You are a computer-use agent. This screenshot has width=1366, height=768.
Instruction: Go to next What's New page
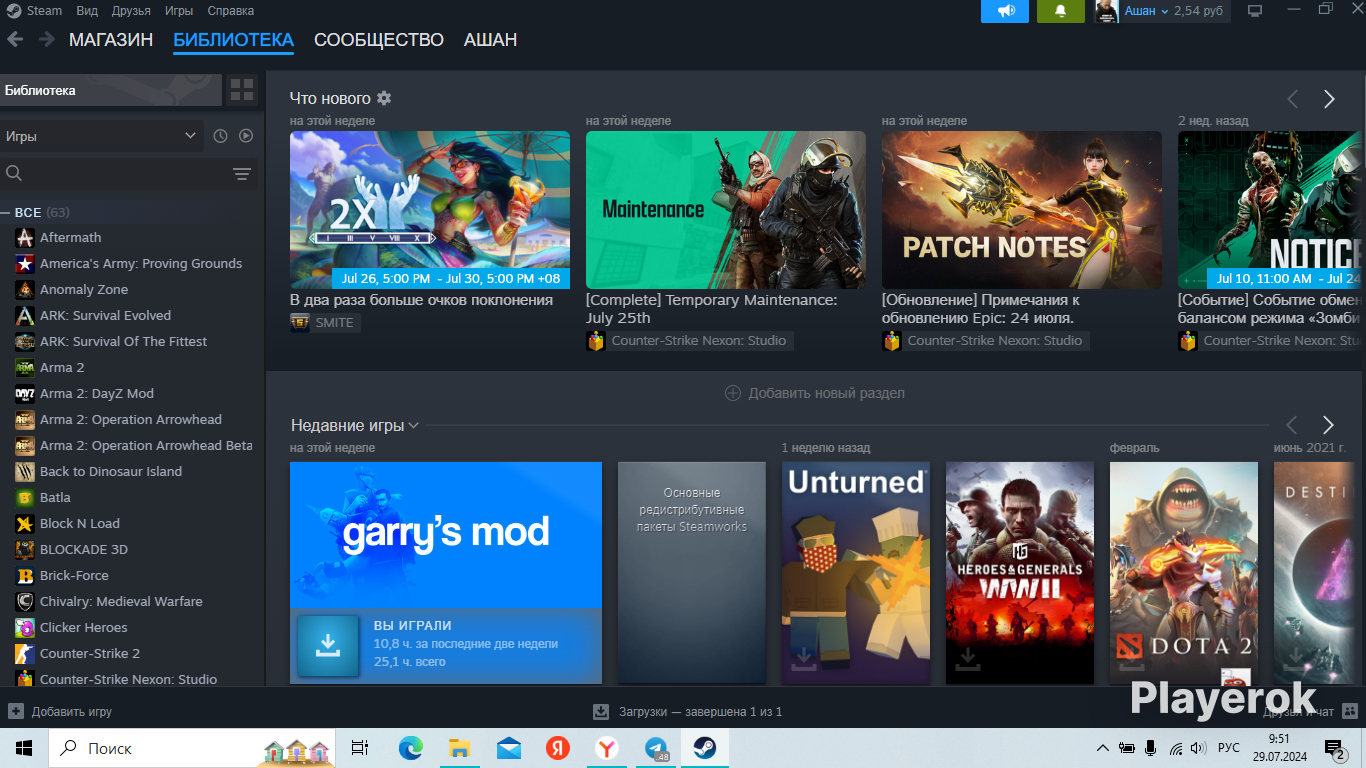coord(1329,99)
